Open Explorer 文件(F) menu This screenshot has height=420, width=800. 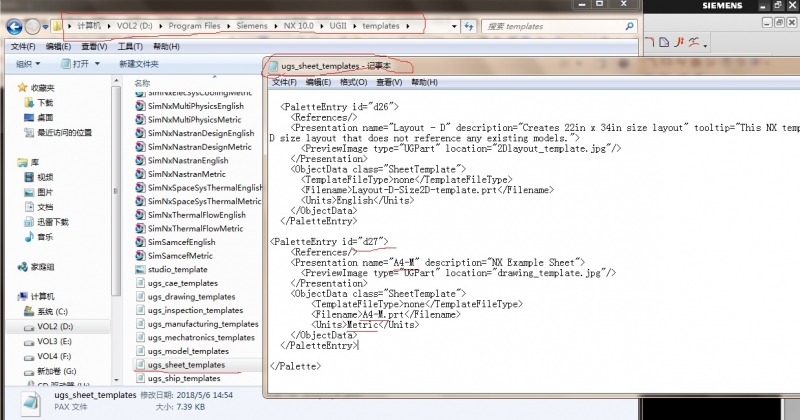coord(23,46)
